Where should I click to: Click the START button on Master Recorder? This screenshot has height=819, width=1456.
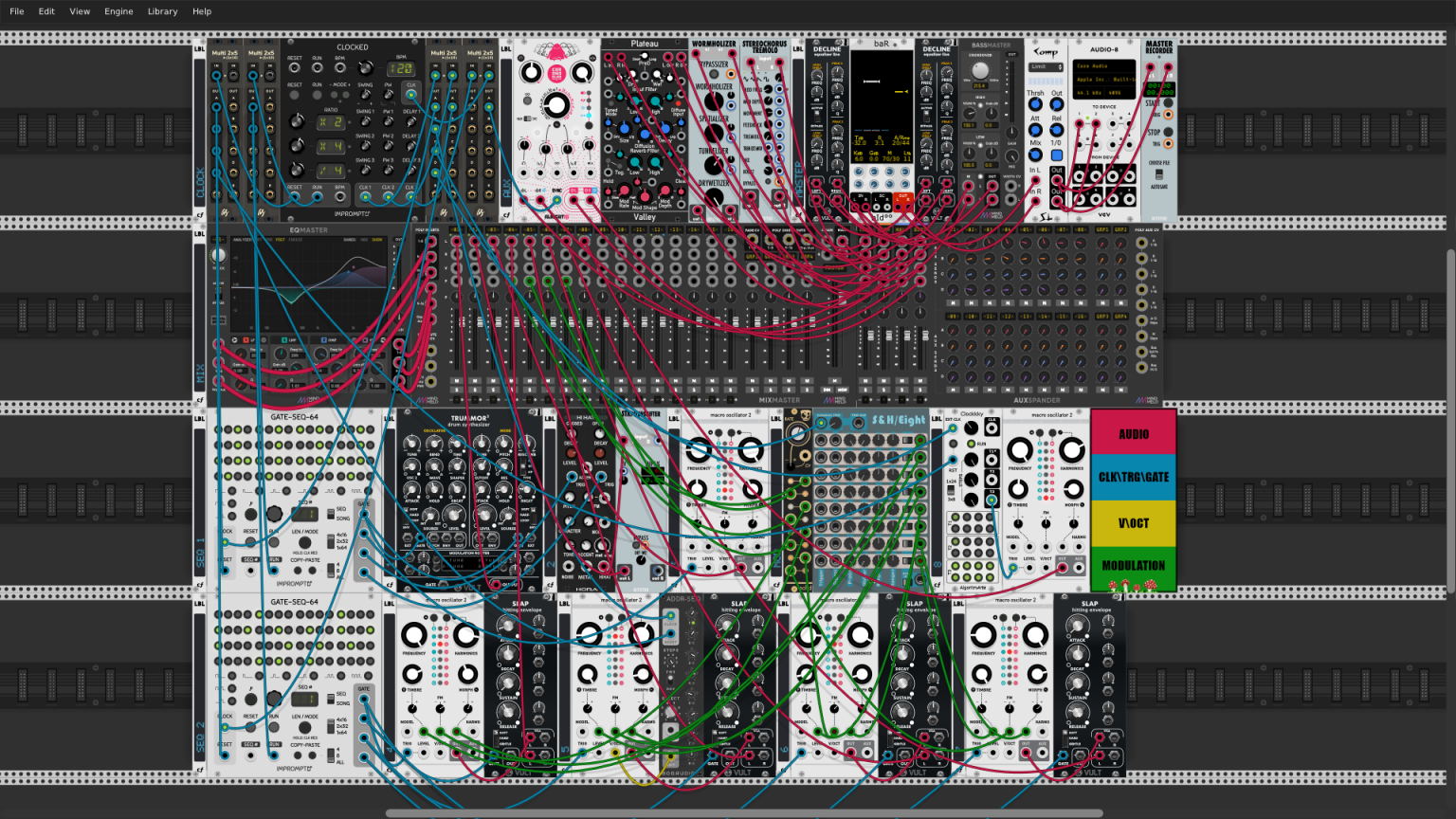coord(1168,103)
